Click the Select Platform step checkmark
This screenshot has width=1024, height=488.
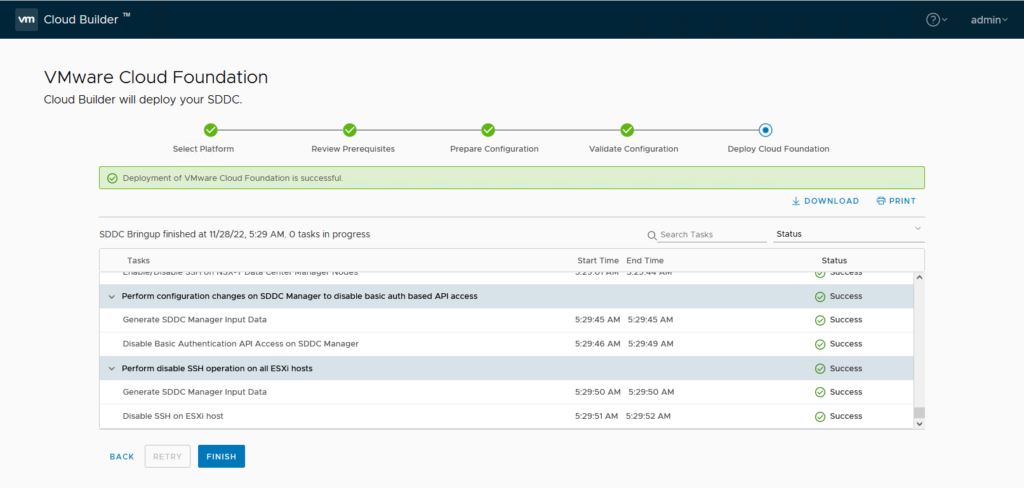coord(210,129)
